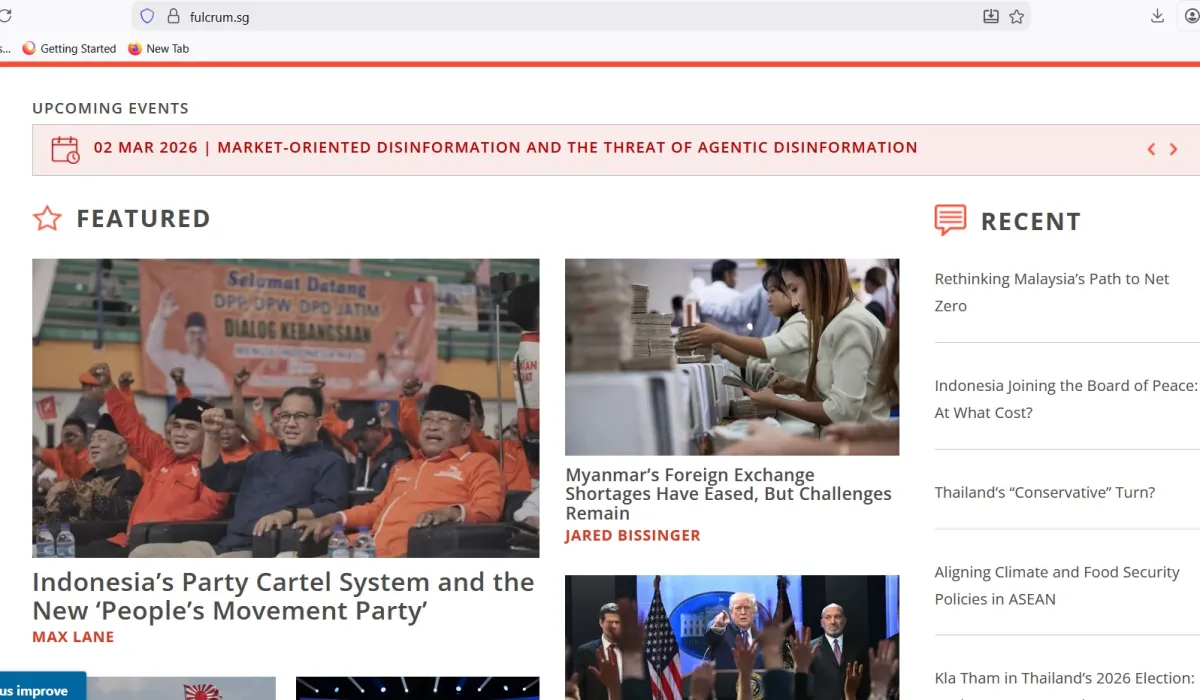Open the Firefox downloads panel
Viewport: 1200px width, 700px height.
[1158, 16]
